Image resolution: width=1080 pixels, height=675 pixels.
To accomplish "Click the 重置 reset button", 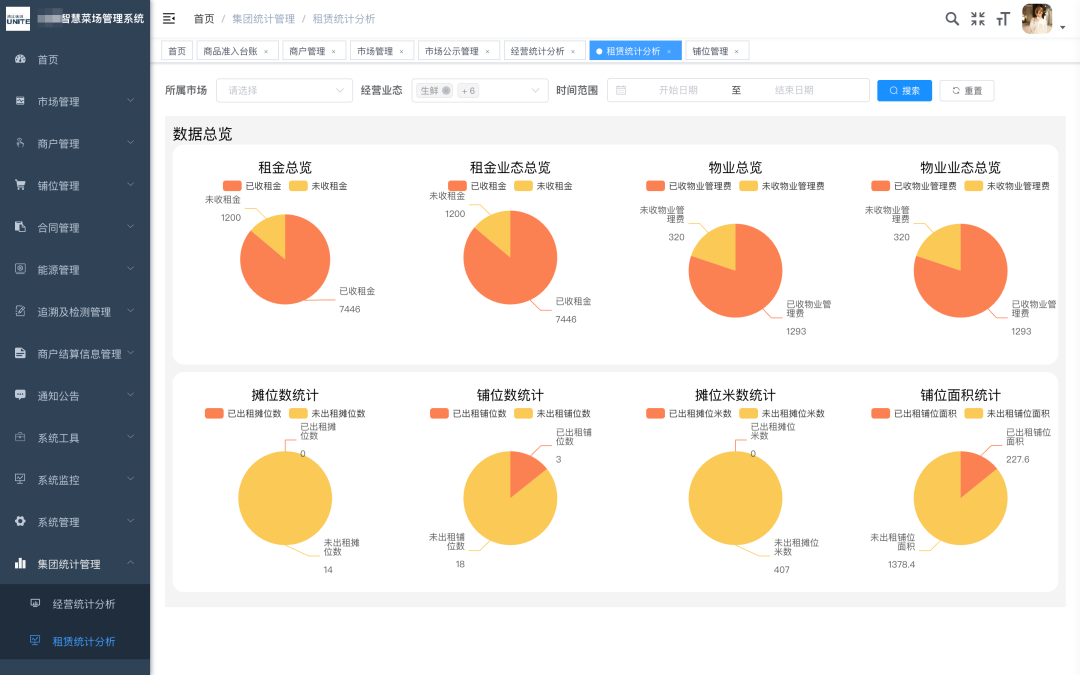I will point(965,90).
